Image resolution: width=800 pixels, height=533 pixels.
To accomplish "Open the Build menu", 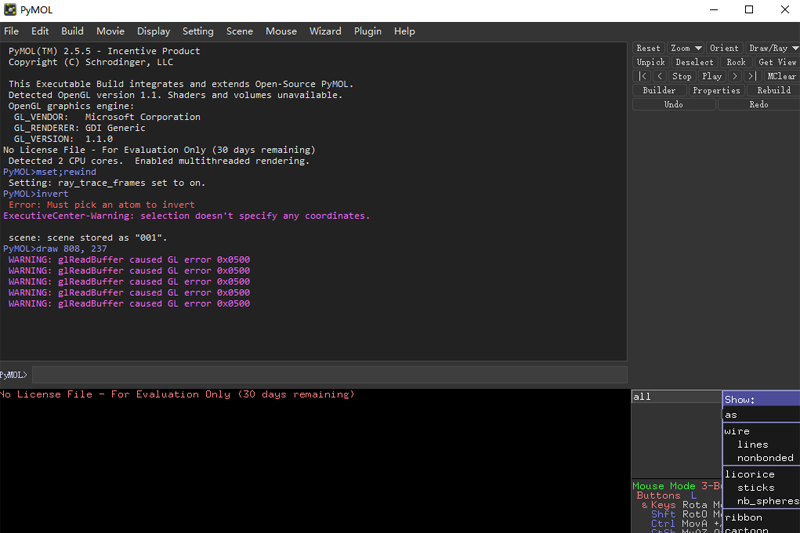I will (72, 31).
